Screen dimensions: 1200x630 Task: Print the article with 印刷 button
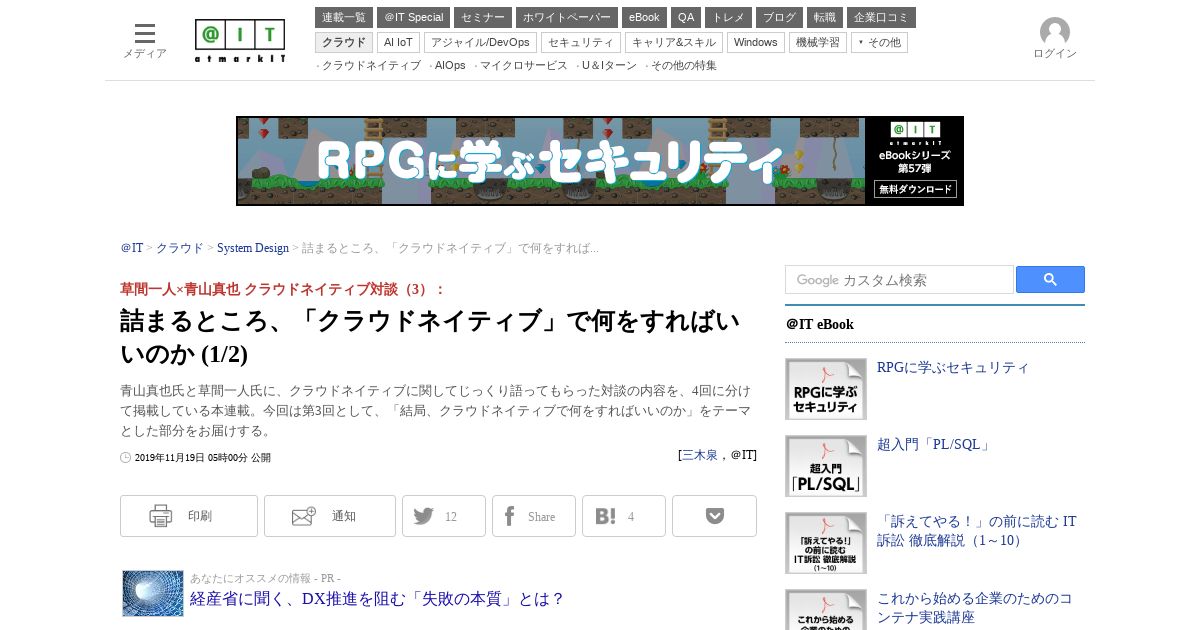(x=189, y=516)
